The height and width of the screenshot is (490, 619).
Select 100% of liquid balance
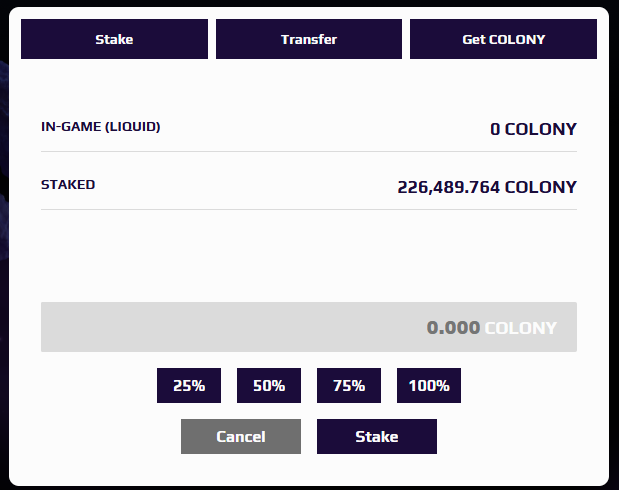click(x=429, y=385)
